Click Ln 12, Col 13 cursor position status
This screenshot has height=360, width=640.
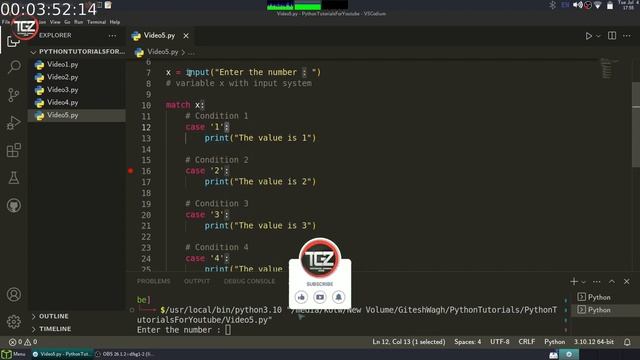(x=409, y=342)
